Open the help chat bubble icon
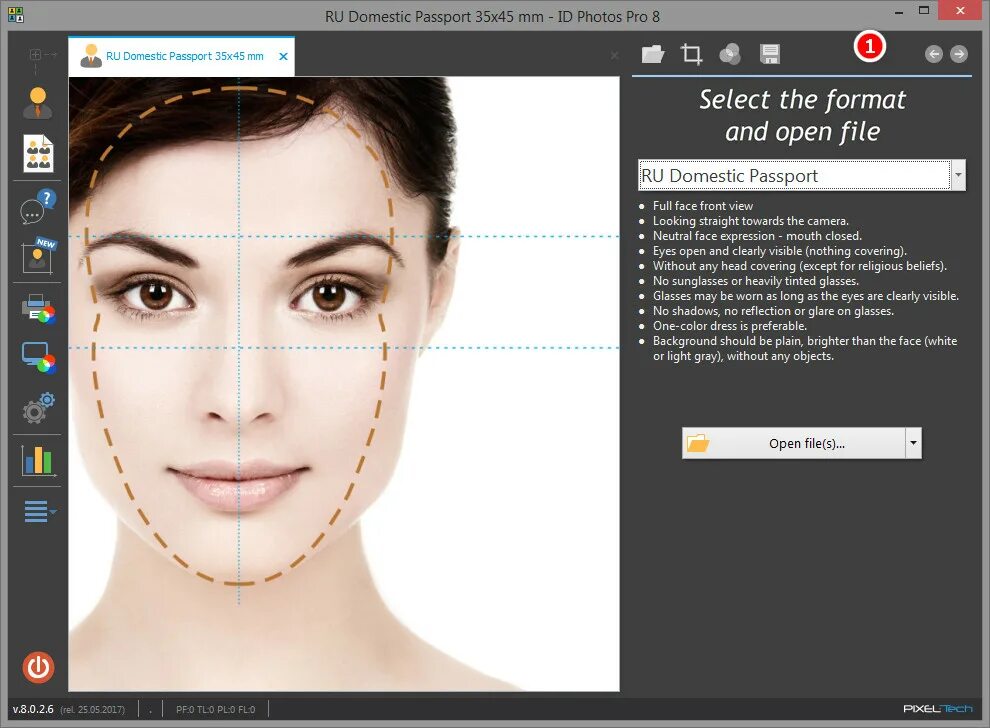990x728 pixels. pyautogui.click(x=38, y=206)
